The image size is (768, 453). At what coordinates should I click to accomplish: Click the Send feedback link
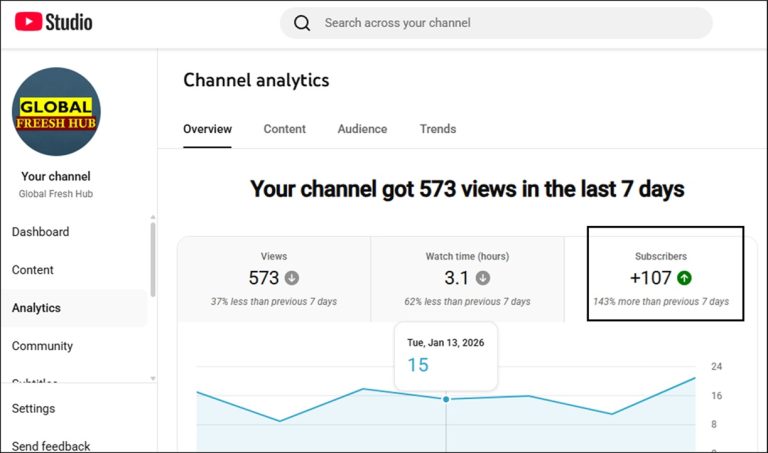(51, 446)
